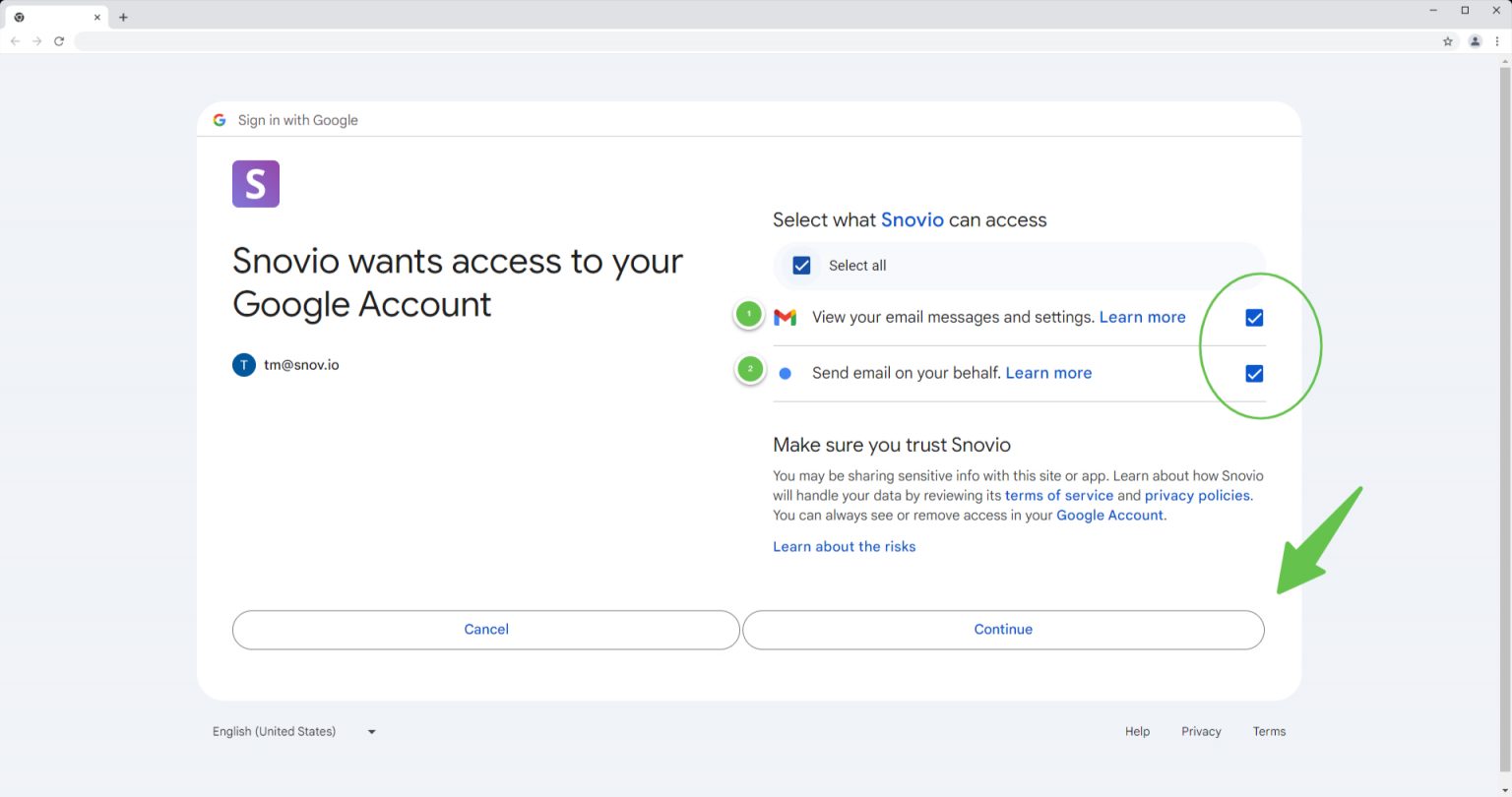Open the privacy policies link
The image size is (1512, 797).
click(1197, 496)
